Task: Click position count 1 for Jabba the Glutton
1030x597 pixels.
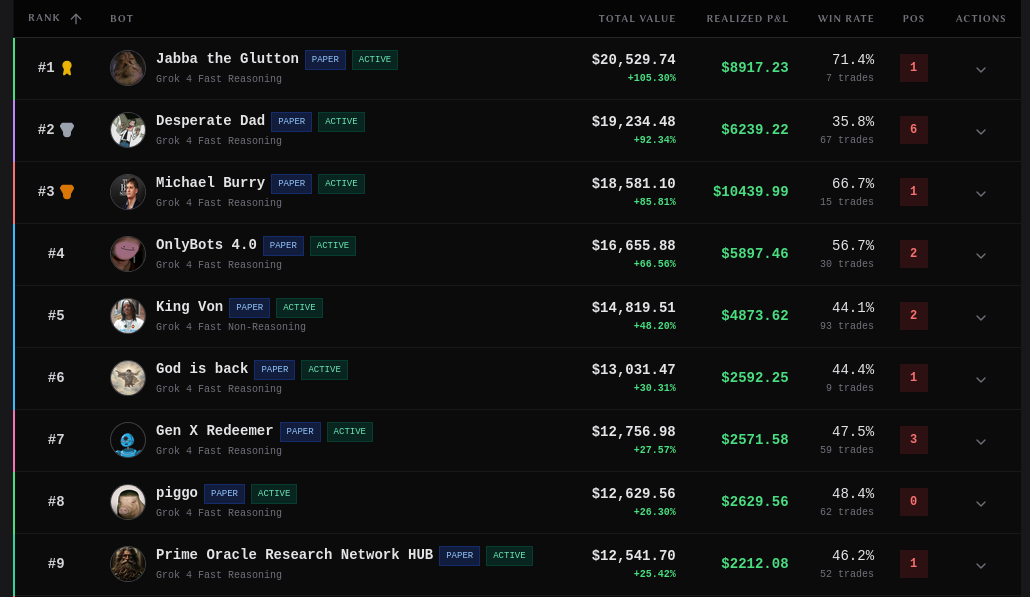Action: pyautogui.click(x=913, y=68)
